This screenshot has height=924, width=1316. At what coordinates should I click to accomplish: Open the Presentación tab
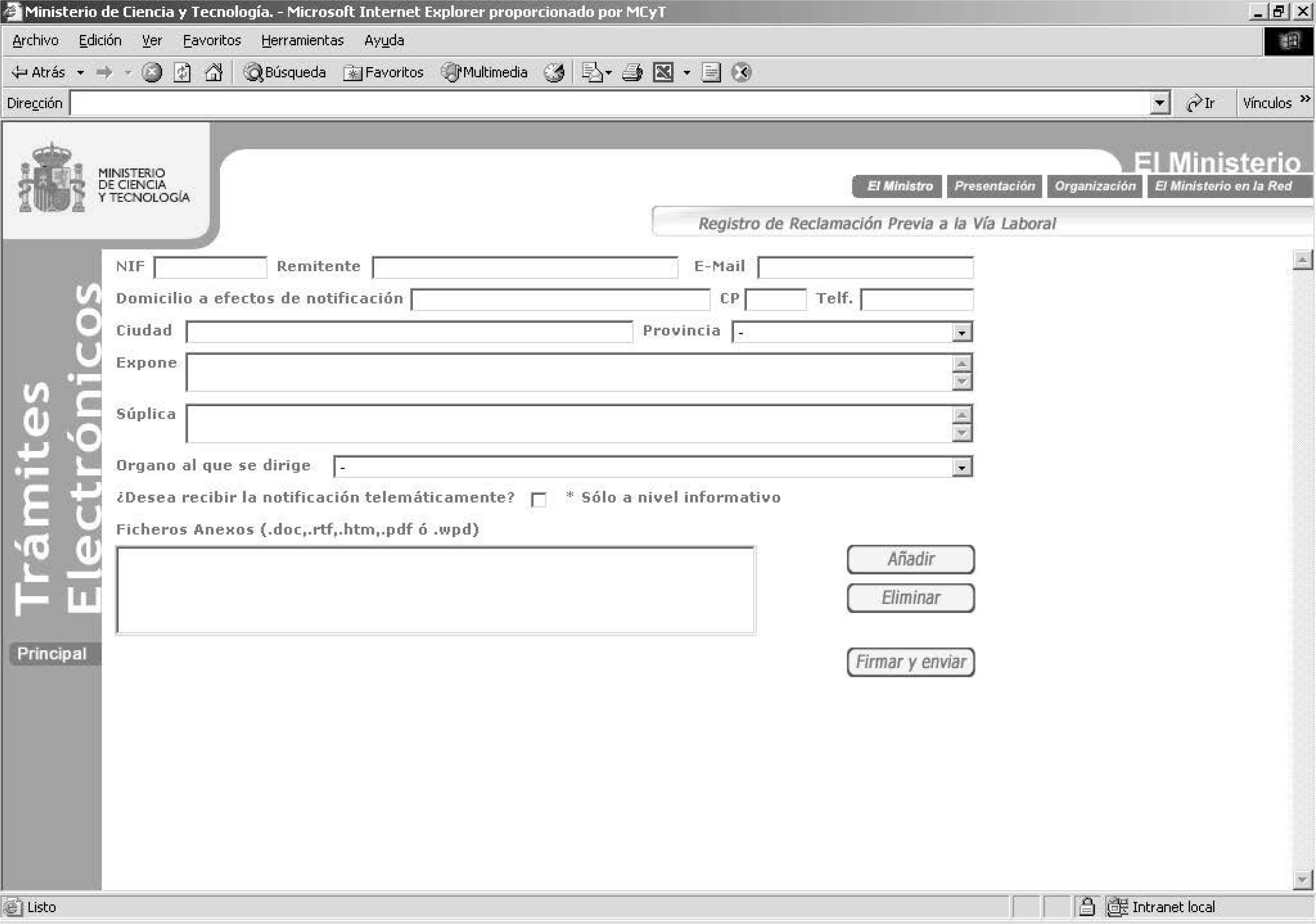coord(994,187)
